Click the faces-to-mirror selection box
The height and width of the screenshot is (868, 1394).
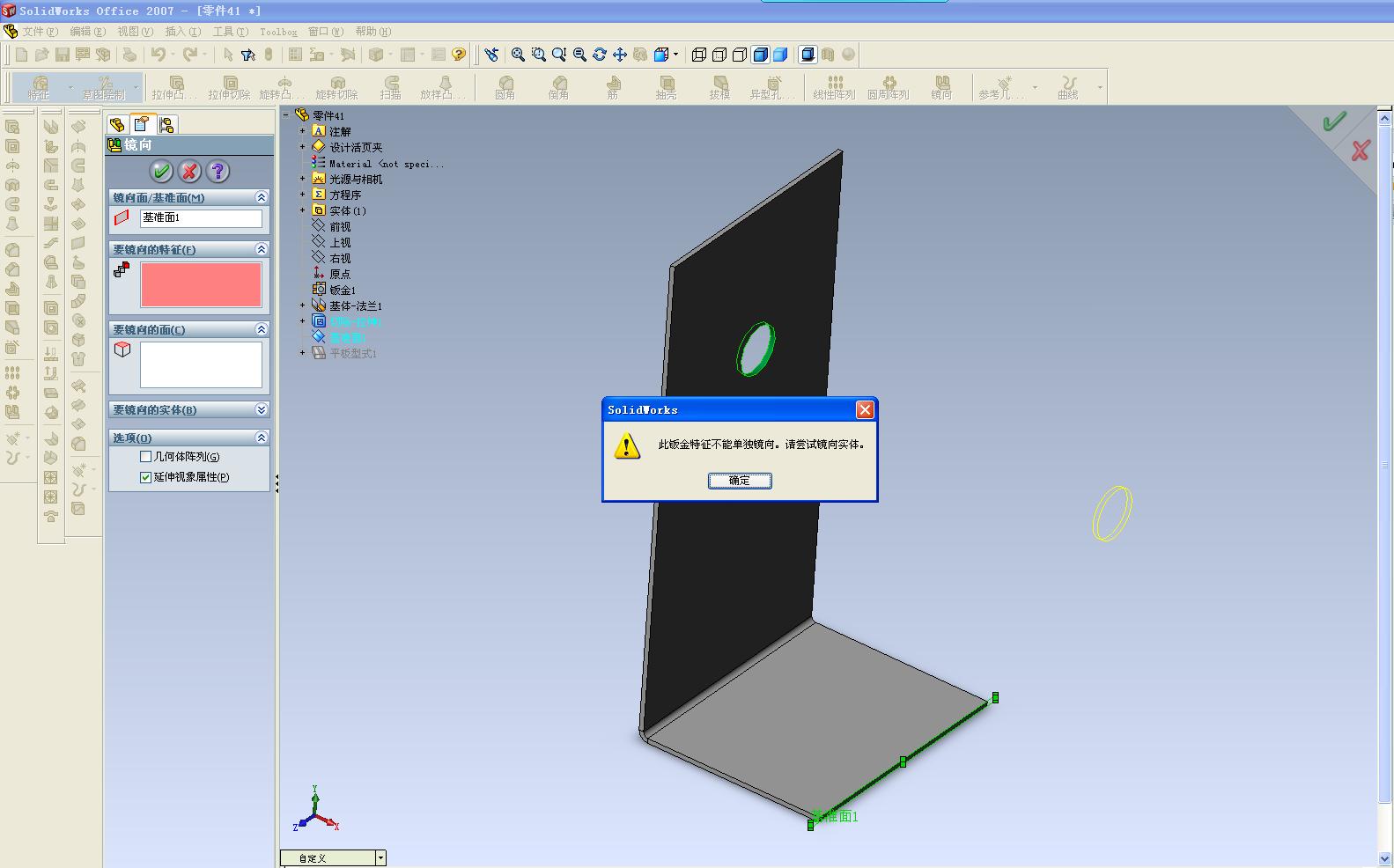(201, 364)
